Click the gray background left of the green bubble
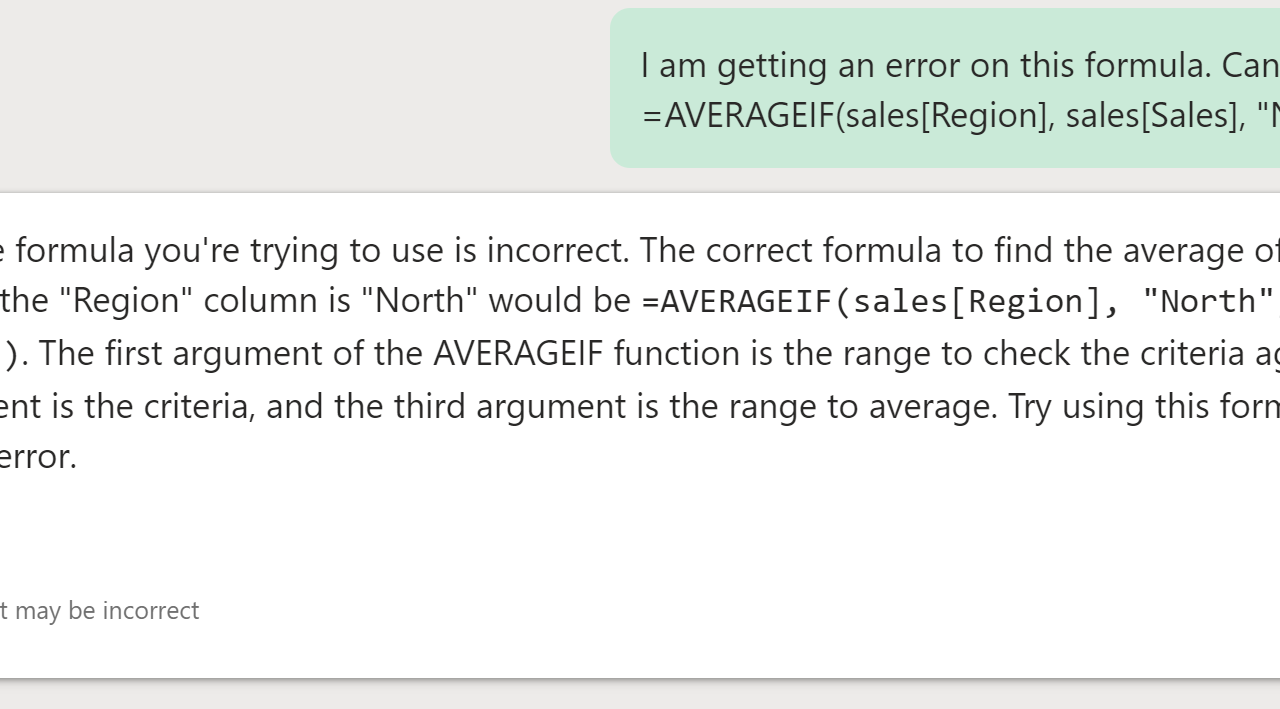 coord(300,90)
